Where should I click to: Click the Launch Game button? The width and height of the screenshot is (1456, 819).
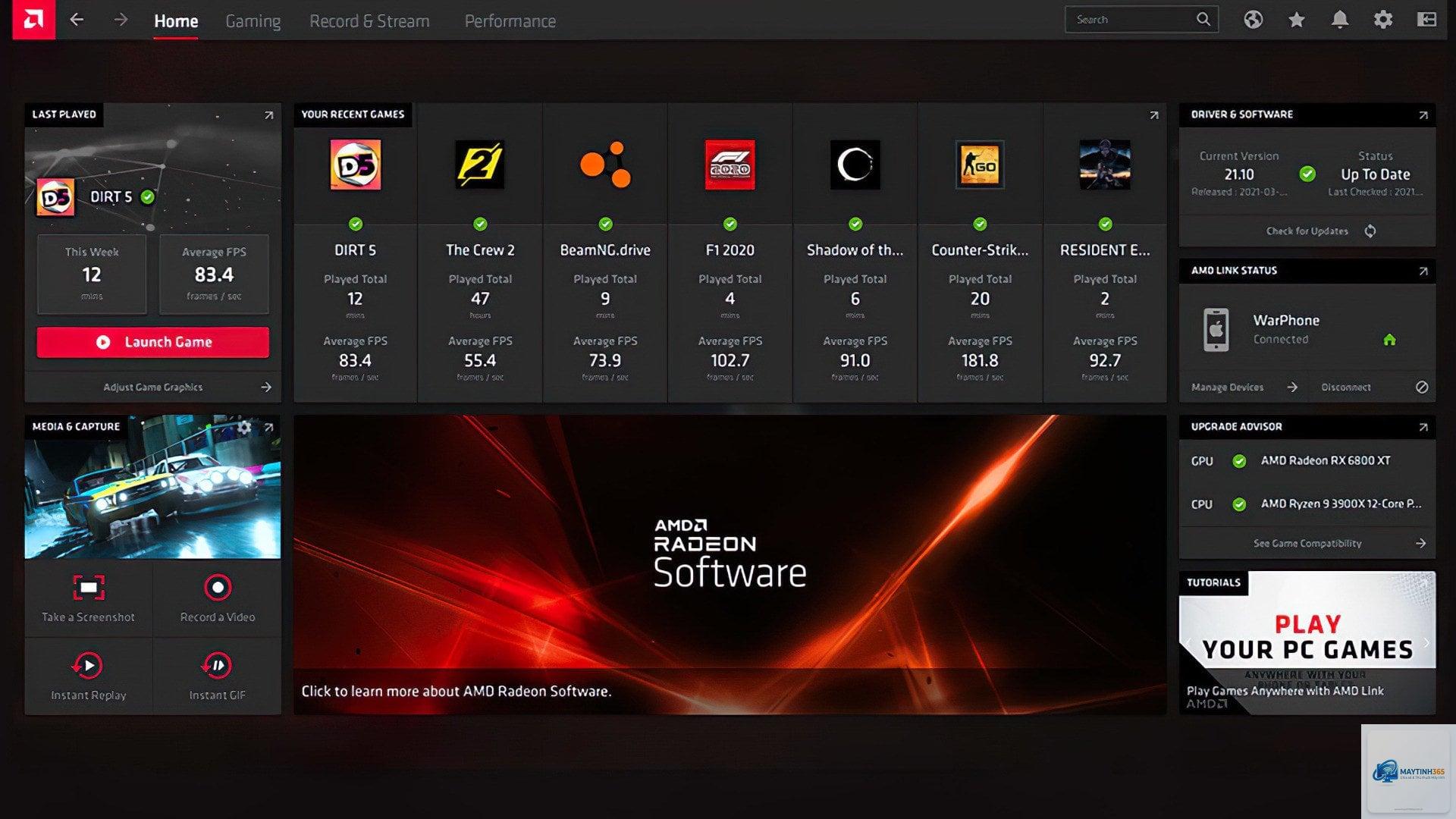(152, 342)
